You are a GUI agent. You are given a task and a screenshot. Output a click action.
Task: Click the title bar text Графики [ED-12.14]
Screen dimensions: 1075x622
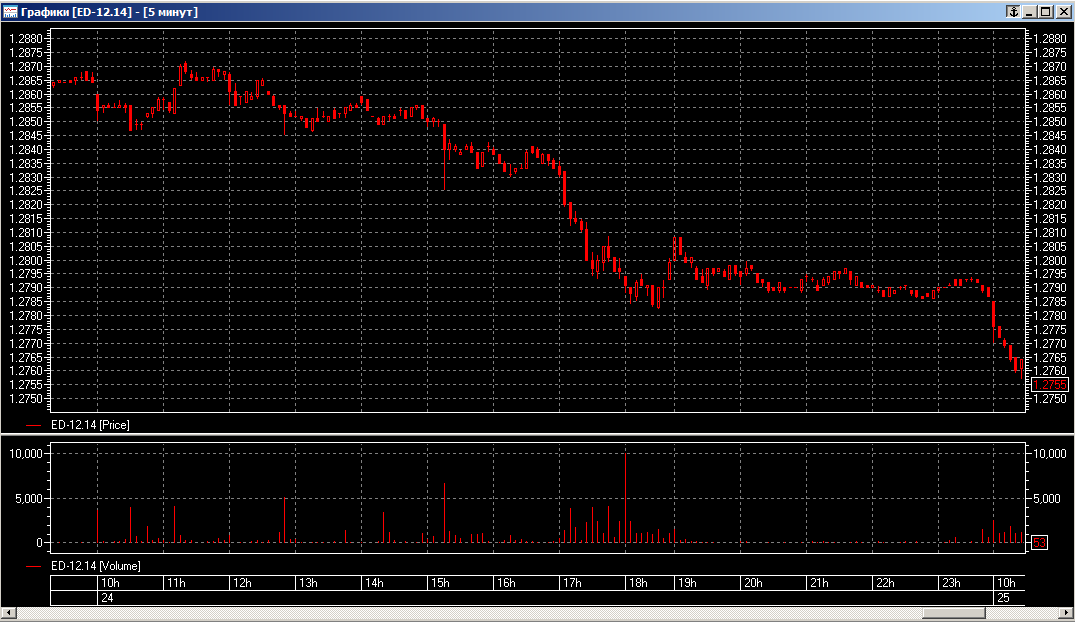click(x=108, y=11)
